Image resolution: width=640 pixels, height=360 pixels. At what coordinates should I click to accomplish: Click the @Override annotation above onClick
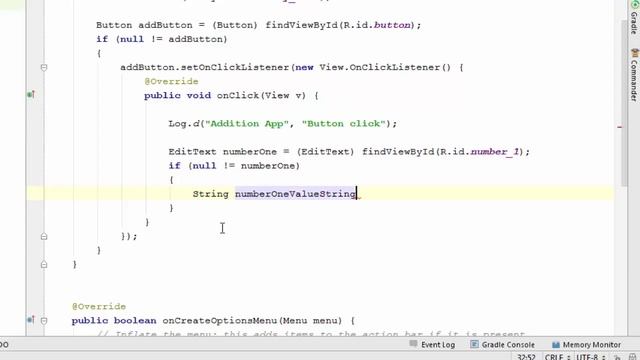[171, 81]
